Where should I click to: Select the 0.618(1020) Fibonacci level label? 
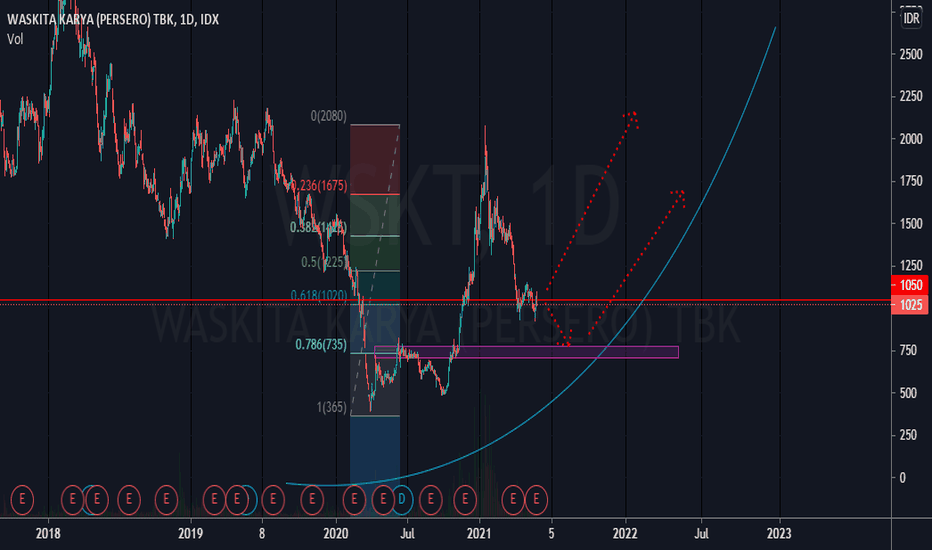(319, 296)
